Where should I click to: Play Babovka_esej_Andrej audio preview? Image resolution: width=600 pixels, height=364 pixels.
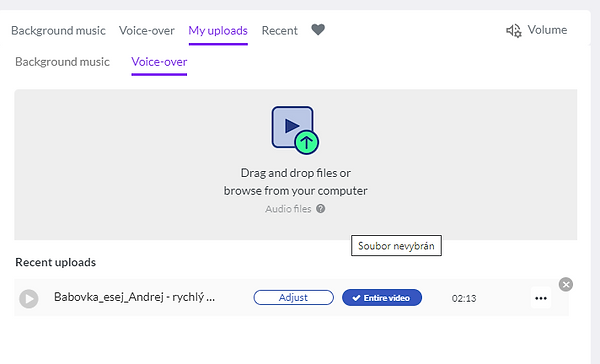coord(29,299)
